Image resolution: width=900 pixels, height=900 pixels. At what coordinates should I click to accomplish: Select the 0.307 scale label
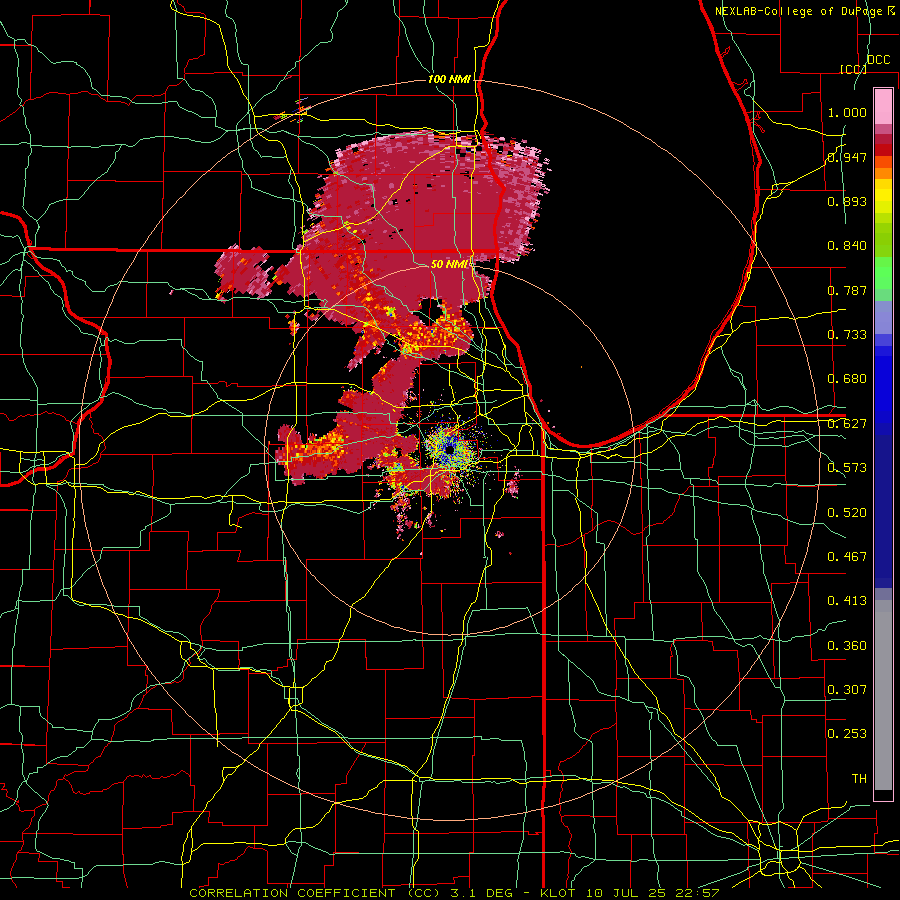[847, 690]
